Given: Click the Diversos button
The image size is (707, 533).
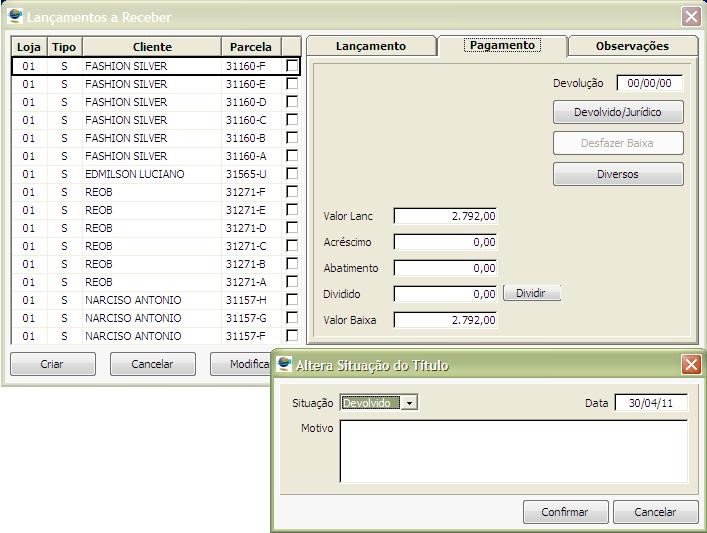Looking at the screenshot, I should [x=618, y=174].
